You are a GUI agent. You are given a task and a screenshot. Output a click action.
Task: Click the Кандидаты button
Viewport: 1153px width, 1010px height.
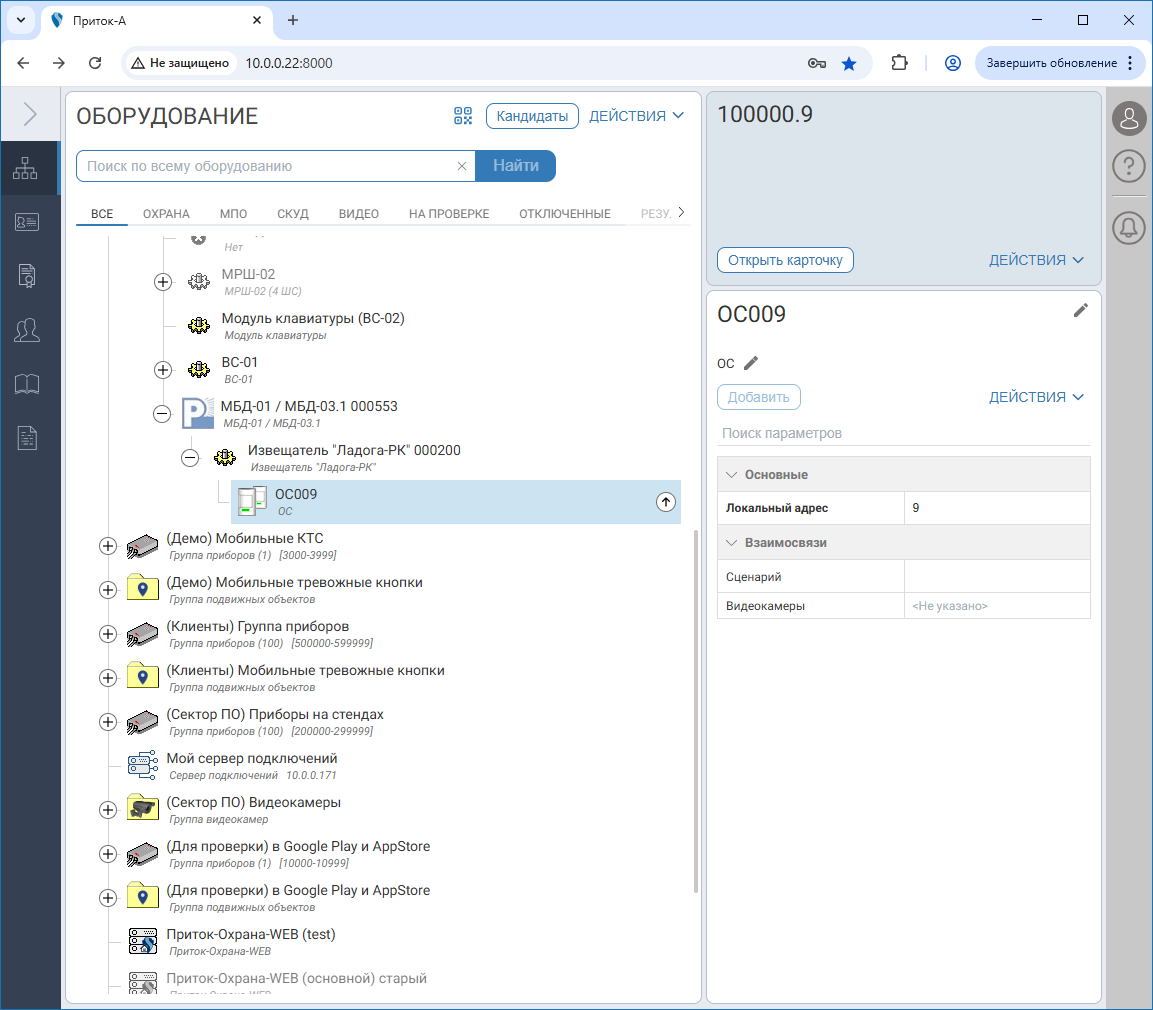point(532,116)
